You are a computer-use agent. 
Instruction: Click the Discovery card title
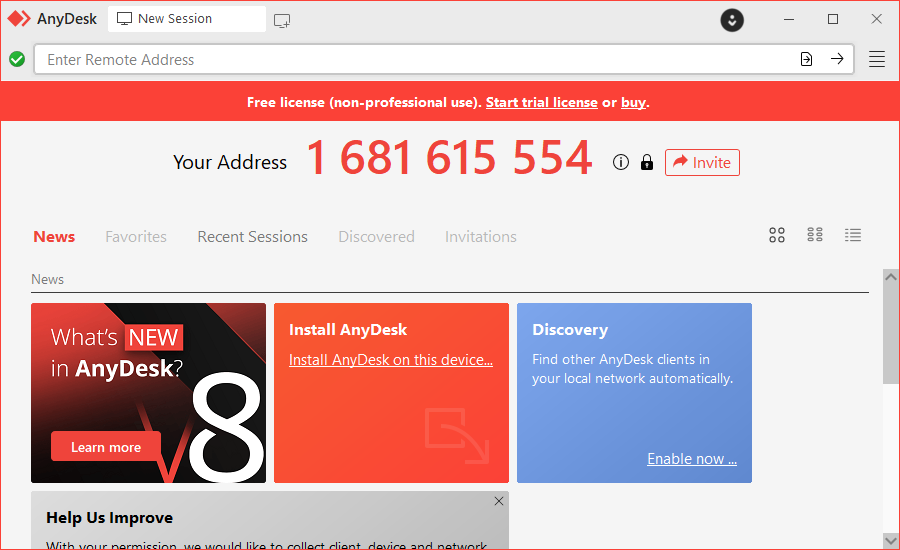(570, 330)
